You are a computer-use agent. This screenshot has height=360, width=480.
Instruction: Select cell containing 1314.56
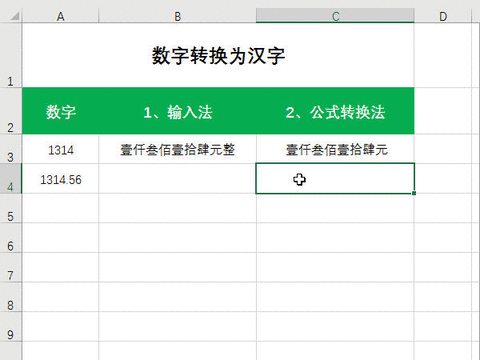(x=60, y=179)
